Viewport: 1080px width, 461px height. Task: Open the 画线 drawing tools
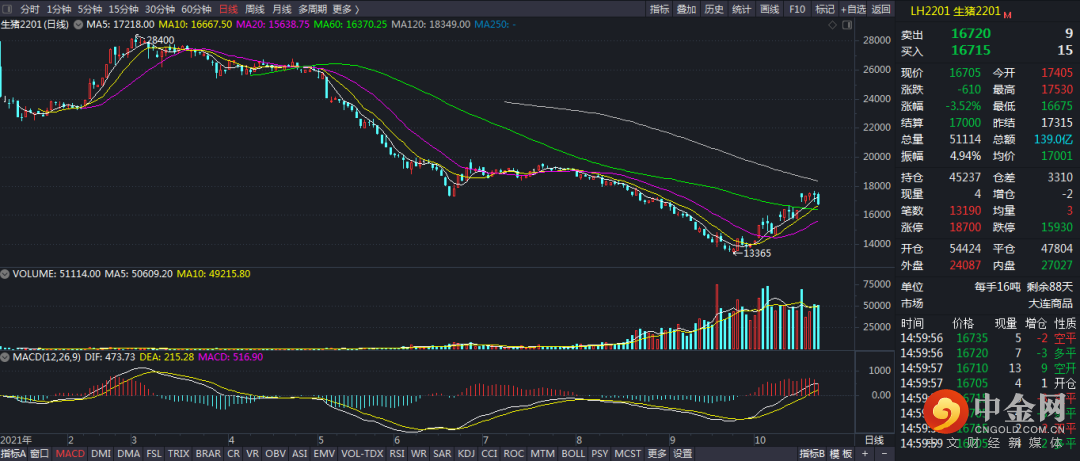point(769,8)
